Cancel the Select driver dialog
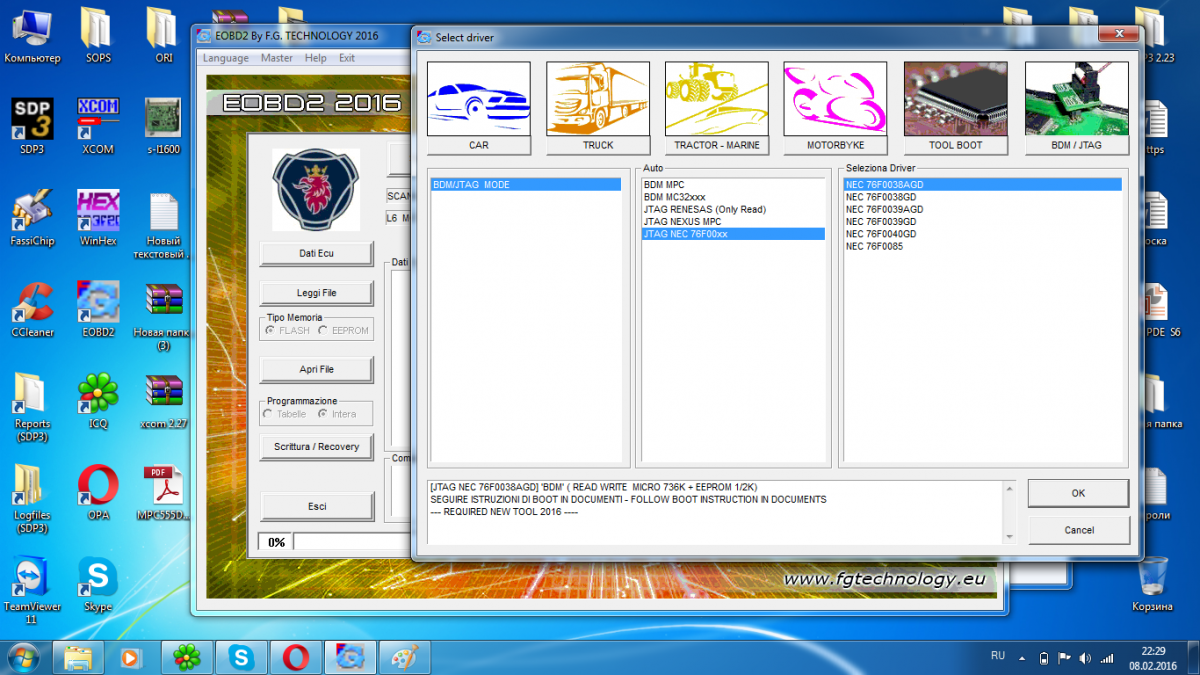 (x=1078, y=530)
